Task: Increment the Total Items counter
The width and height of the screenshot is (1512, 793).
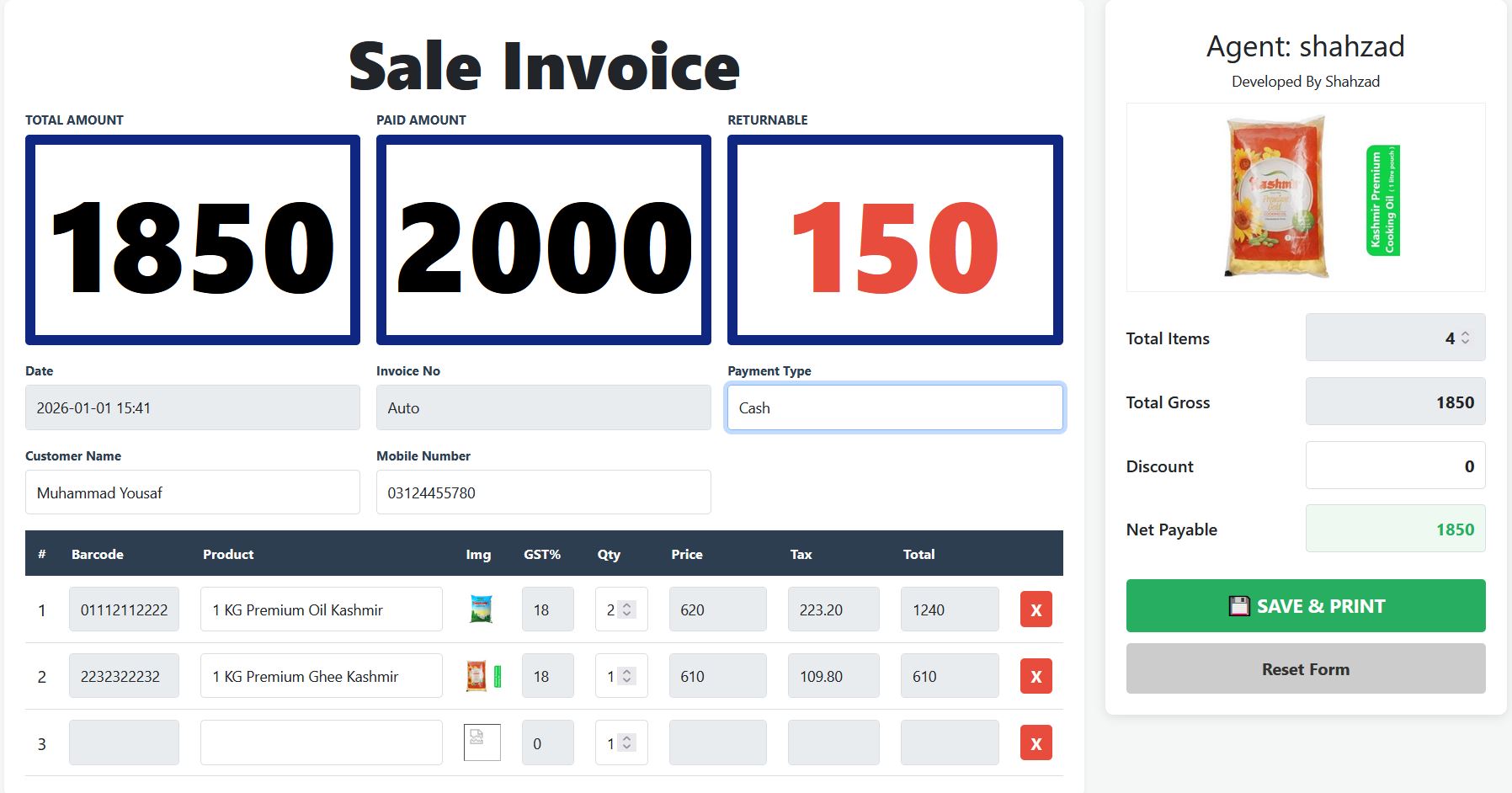Action: (1466, 333)
